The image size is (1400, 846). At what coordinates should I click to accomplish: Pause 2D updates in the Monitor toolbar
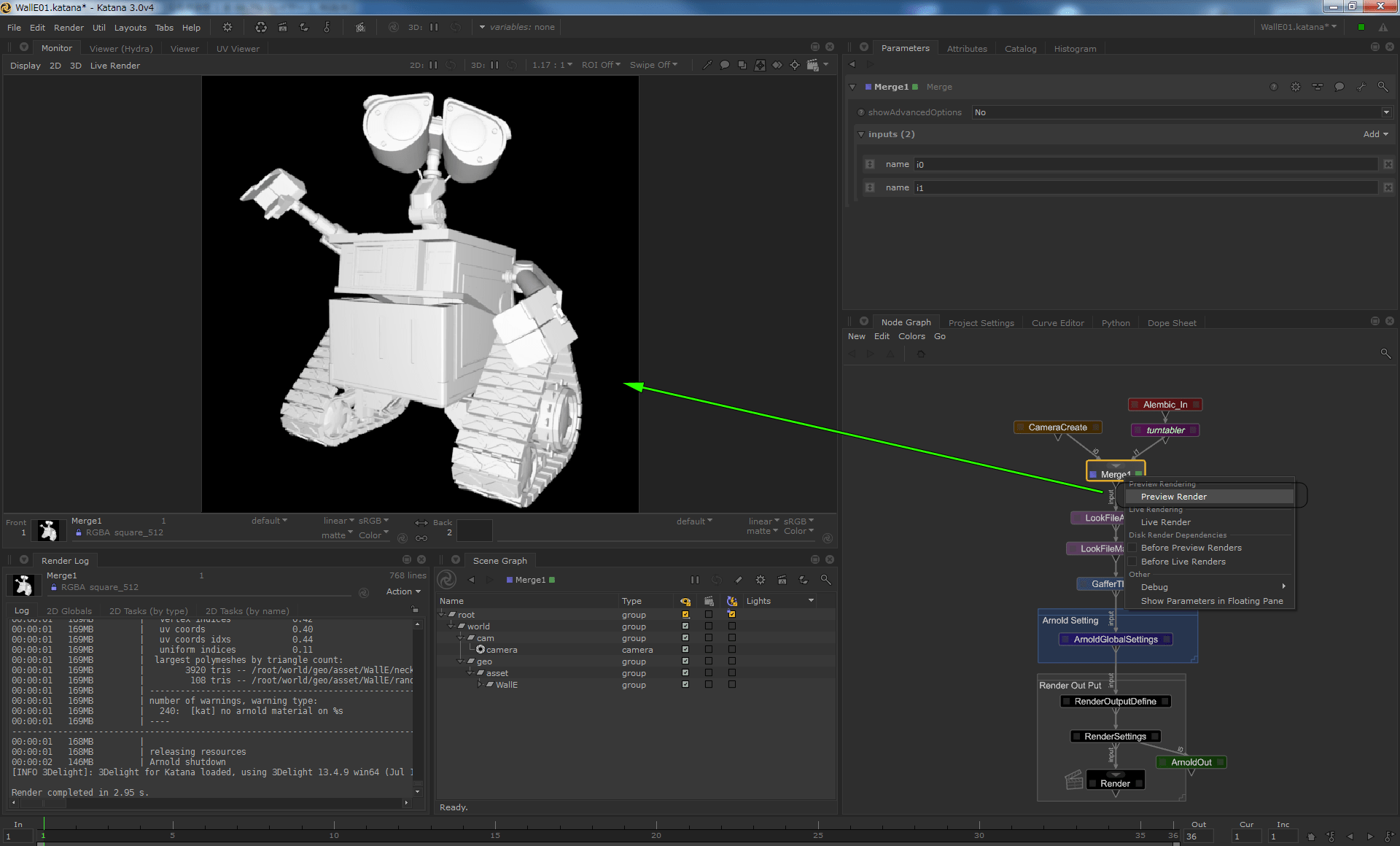pyautogui.click(x=433, y=65)
